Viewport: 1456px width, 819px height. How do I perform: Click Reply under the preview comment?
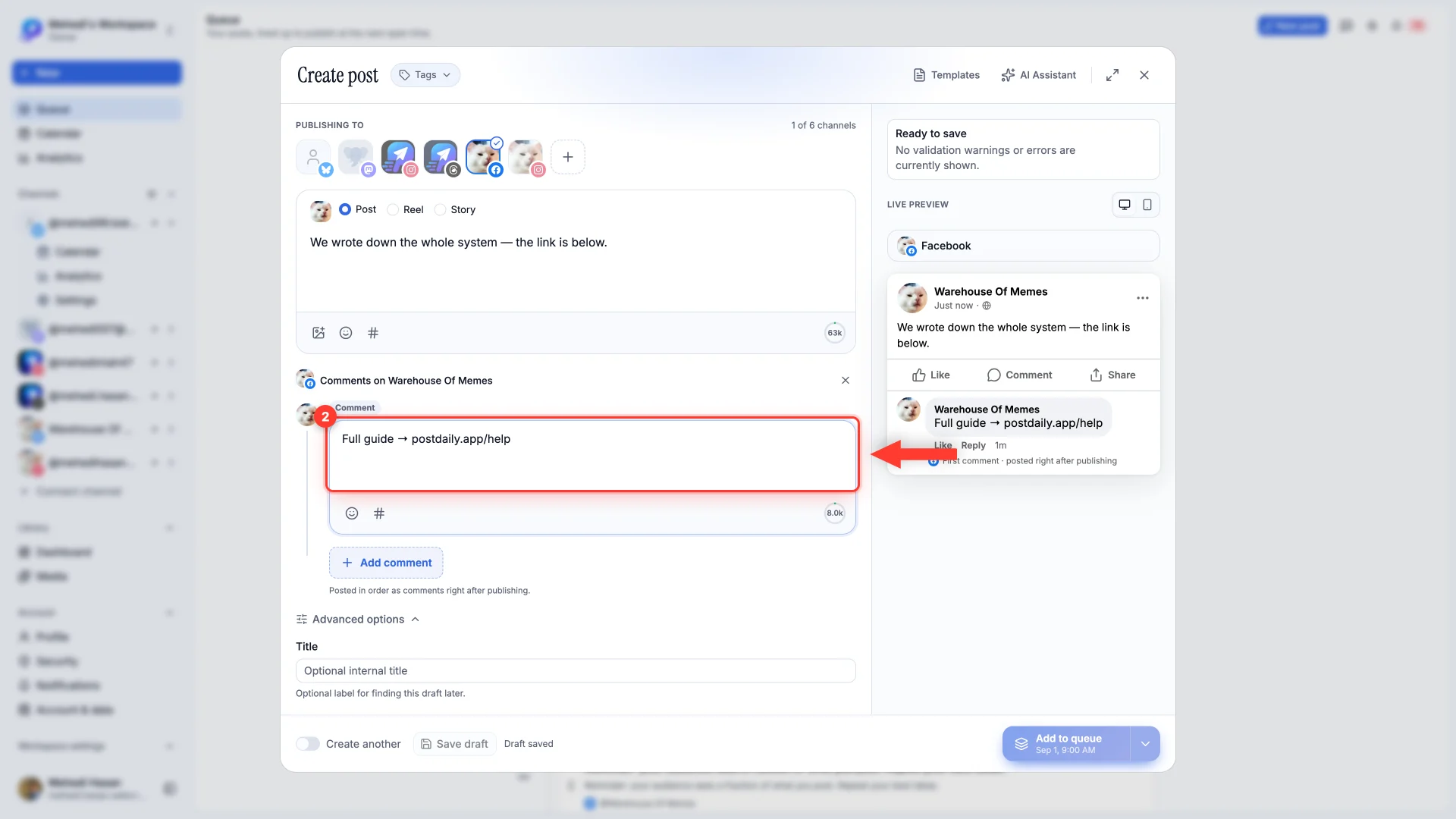[x=973, y=446]
